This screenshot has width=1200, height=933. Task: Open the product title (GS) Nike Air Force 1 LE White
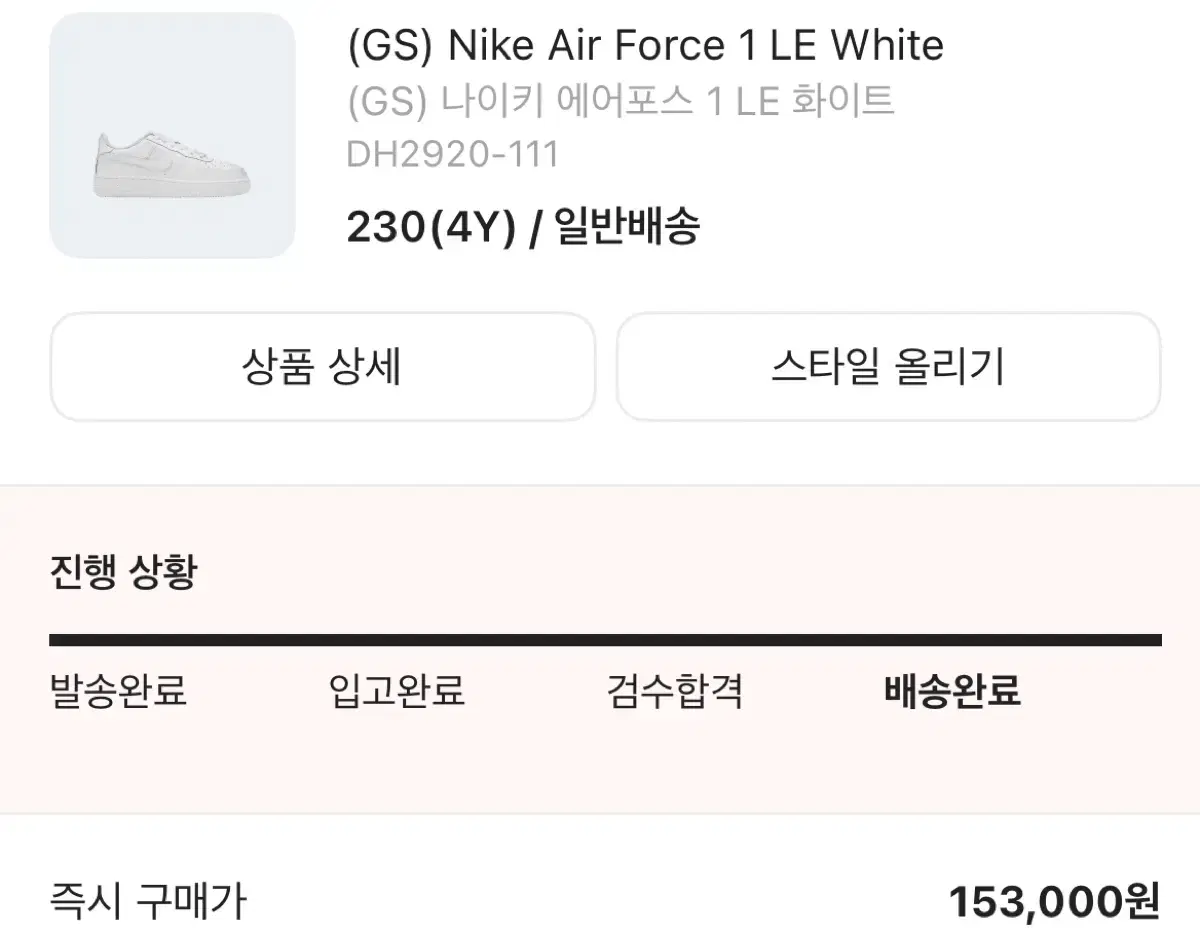[643, 45]
